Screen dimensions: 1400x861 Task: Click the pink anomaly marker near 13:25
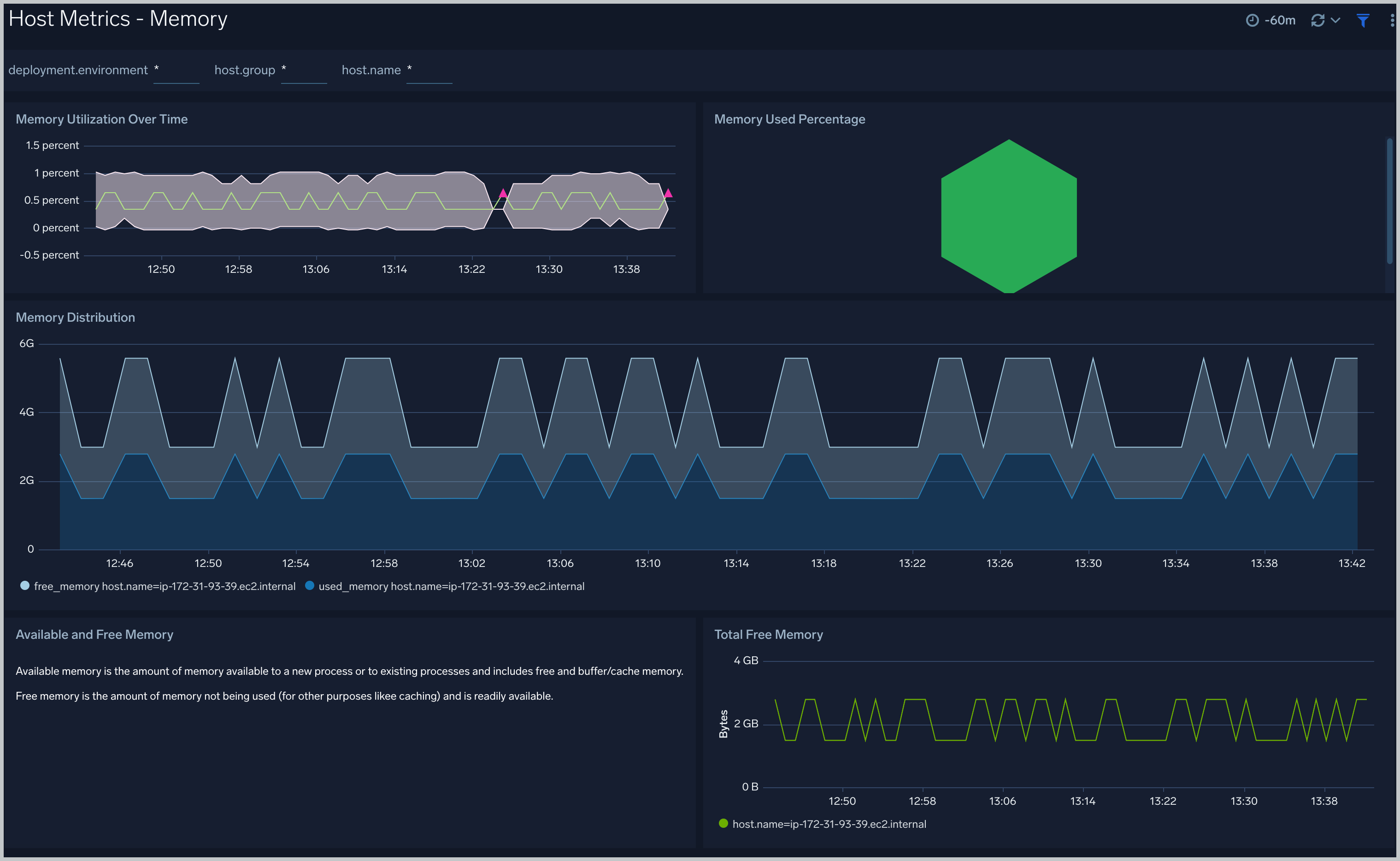click(x=503, y=194)
